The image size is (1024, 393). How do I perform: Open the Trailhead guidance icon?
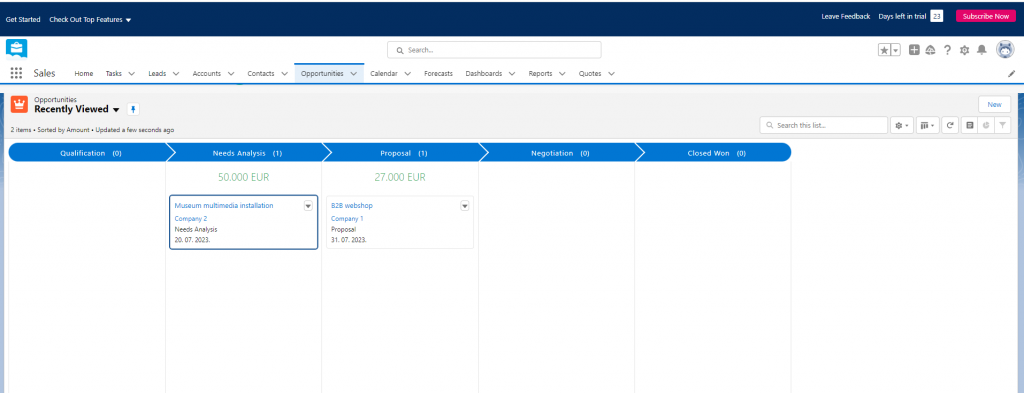tap(931, 50)
